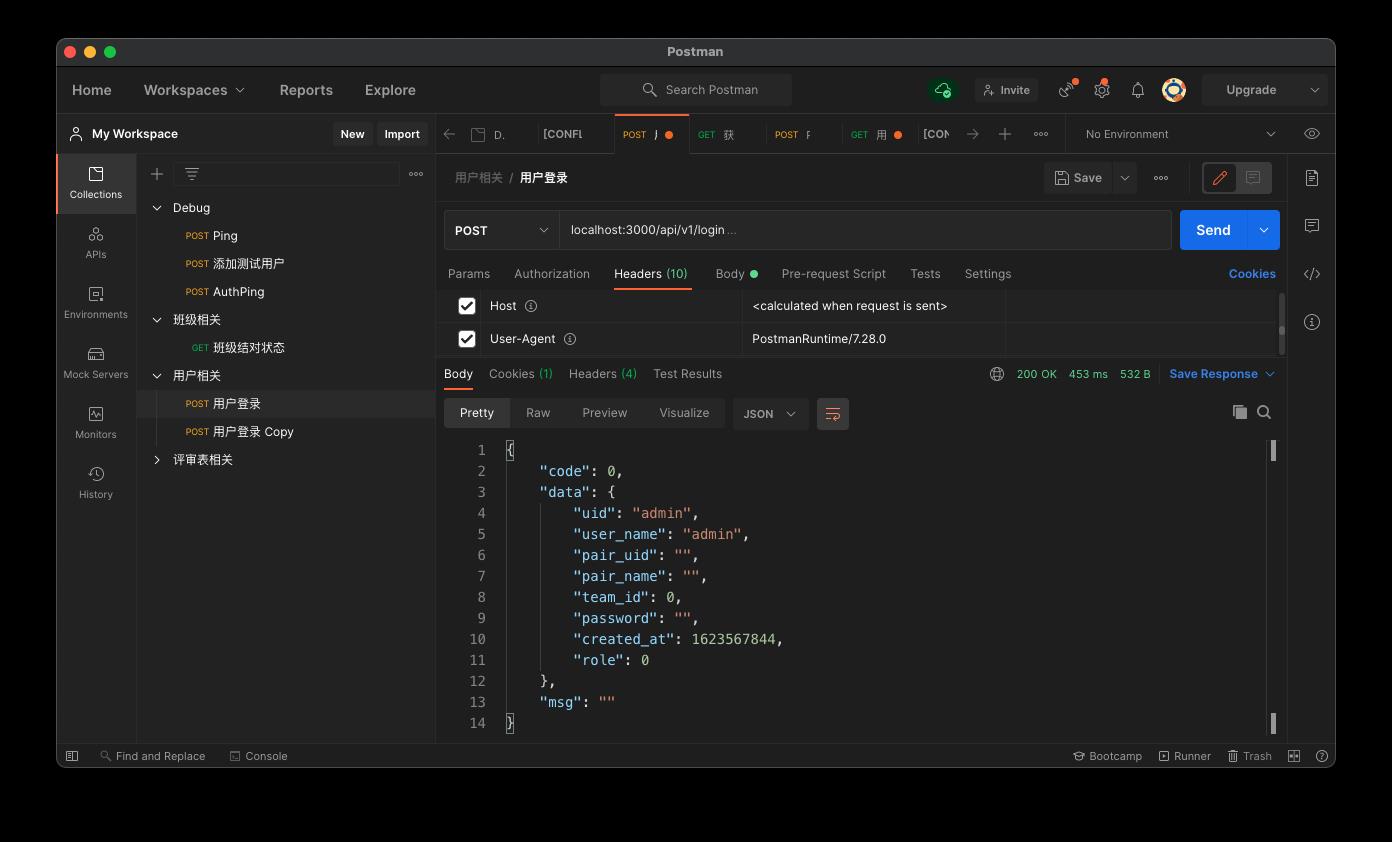Open help icon in status bar
The image size is (1392, 842).
(1322, 756)
